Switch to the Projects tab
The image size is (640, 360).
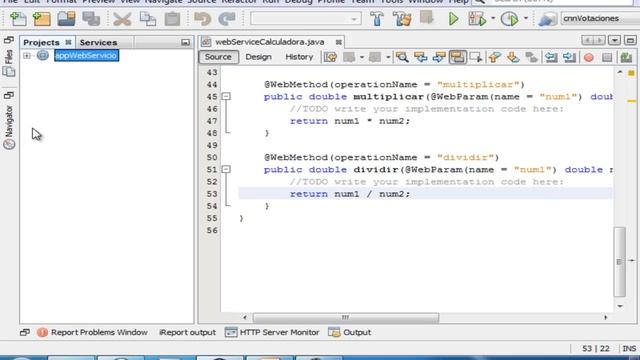pos(41,42)
